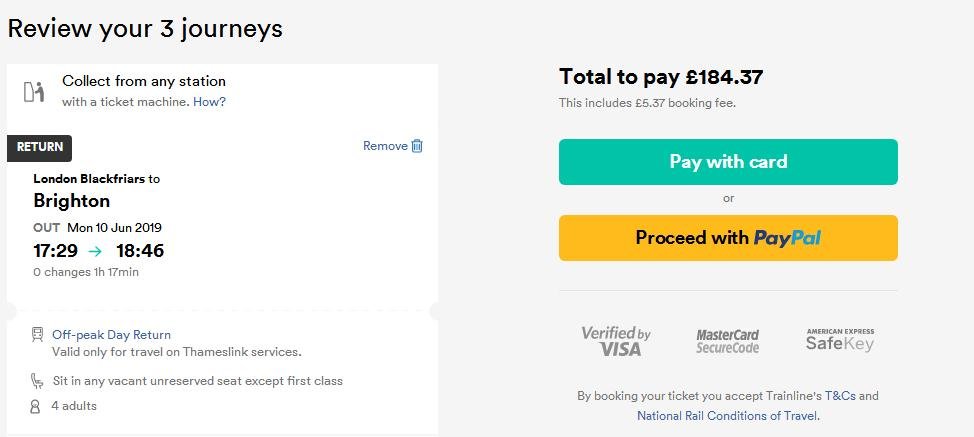
Task: Click the trash bin icon beside Remove
Action: (x=418, y=146)
